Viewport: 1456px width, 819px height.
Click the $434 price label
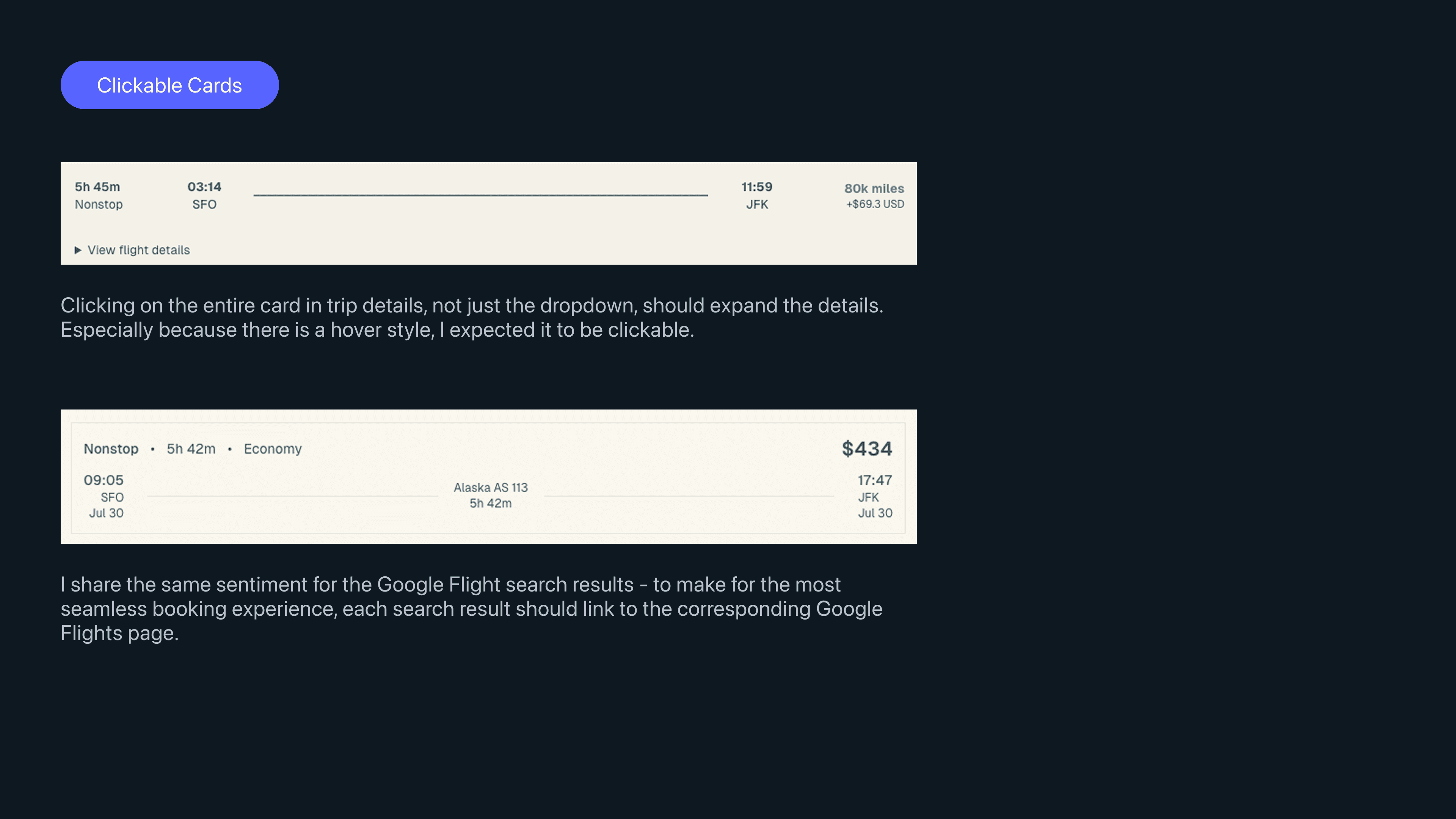point(866,448)
